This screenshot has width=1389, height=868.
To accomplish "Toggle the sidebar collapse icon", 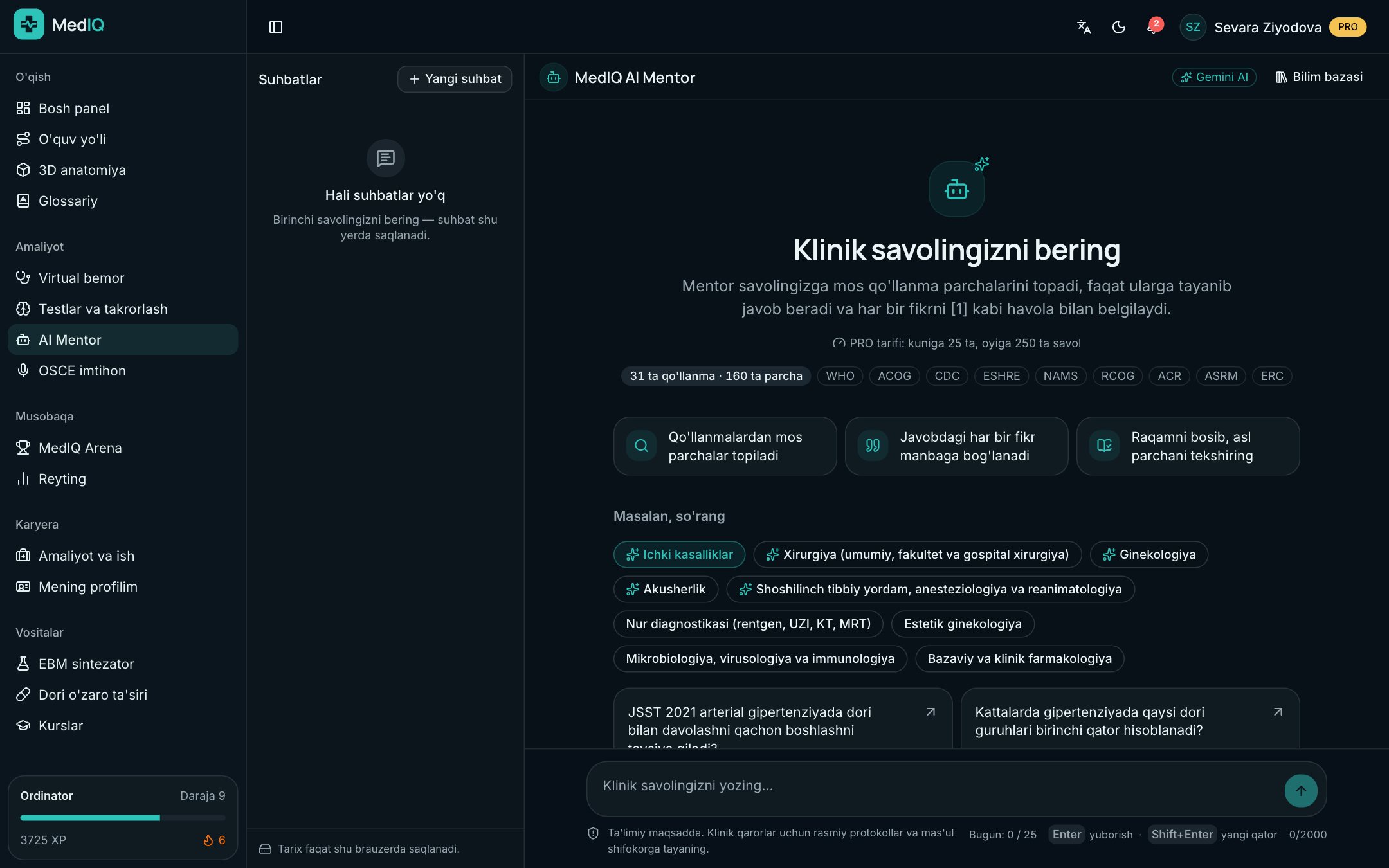I will pos(276,27).
